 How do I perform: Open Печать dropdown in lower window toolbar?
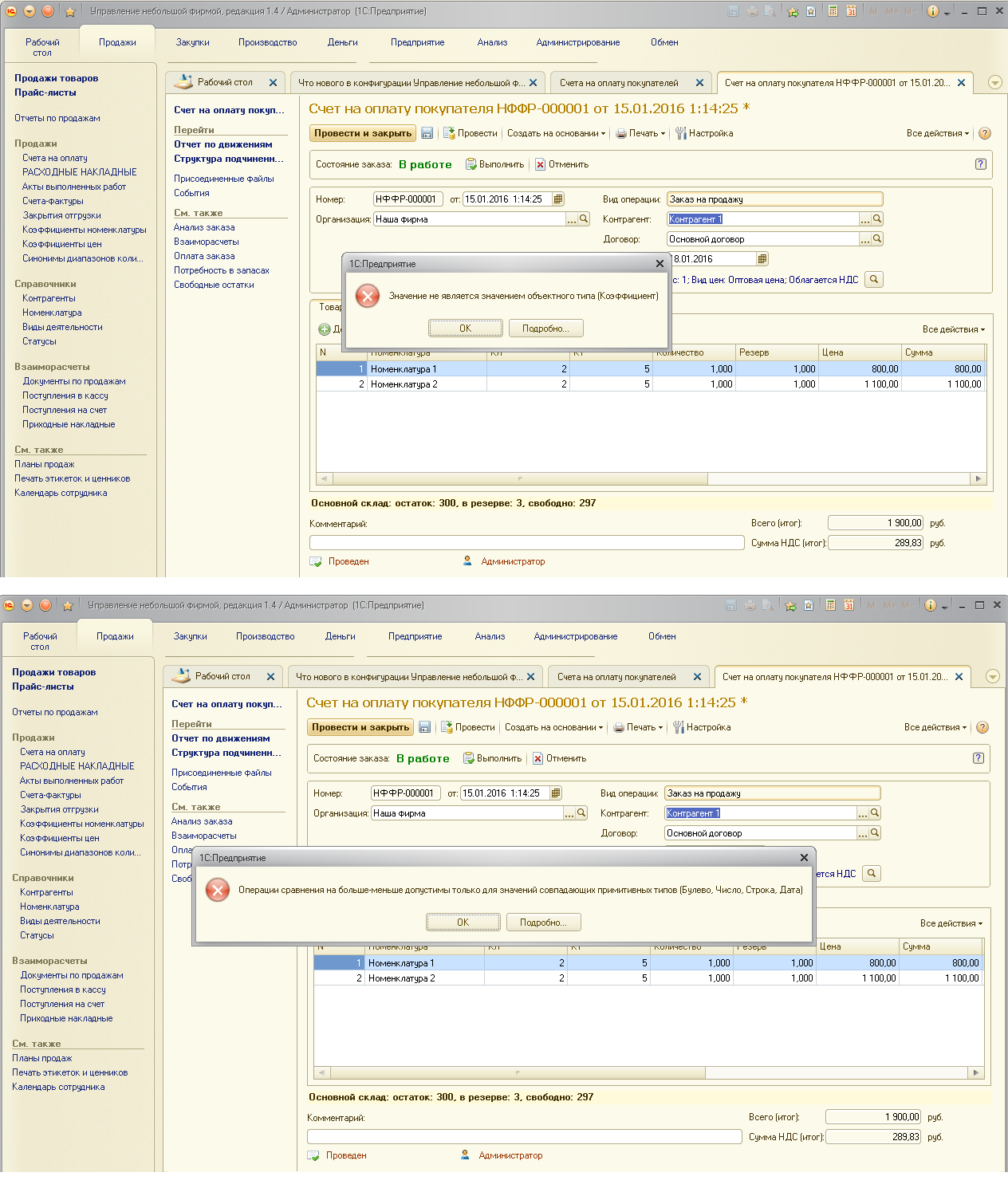tap(639, 727)
